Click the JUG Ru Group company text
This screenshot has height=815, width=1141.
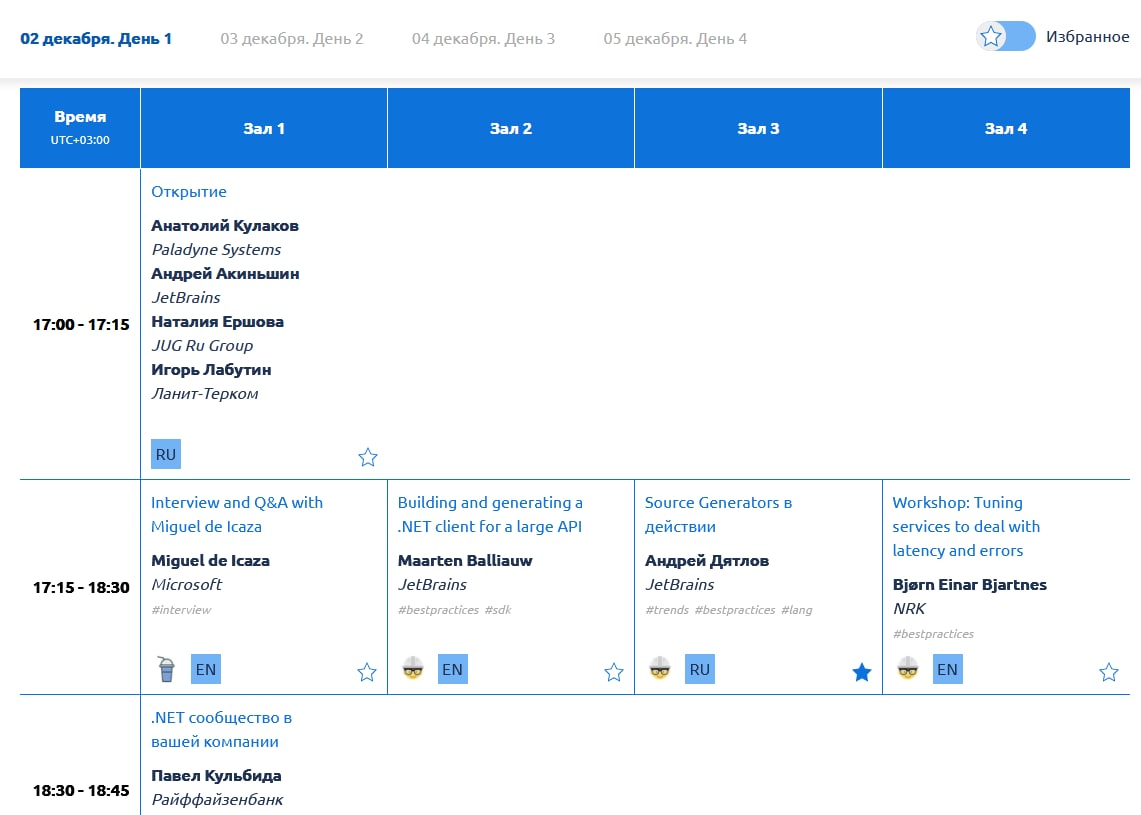[202, 346]
